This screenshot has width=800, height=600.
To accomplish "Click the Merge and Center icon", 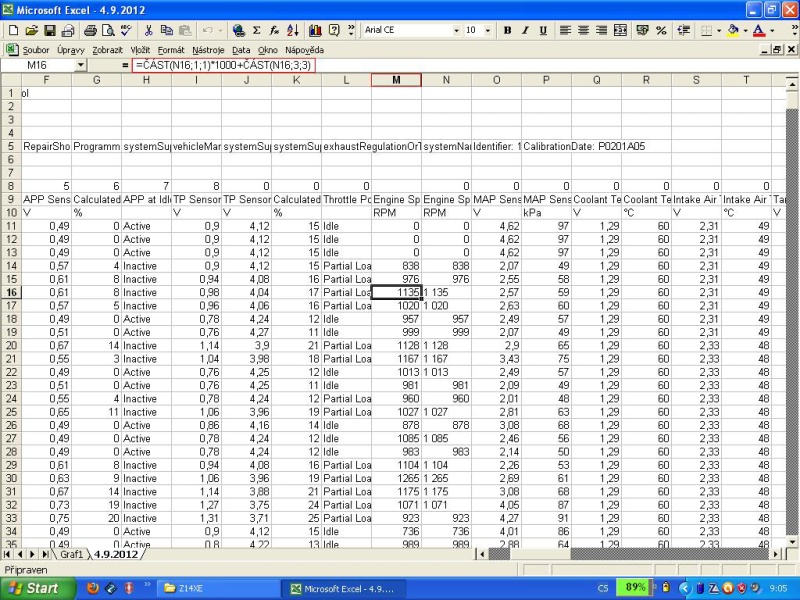I will [620, 31].
